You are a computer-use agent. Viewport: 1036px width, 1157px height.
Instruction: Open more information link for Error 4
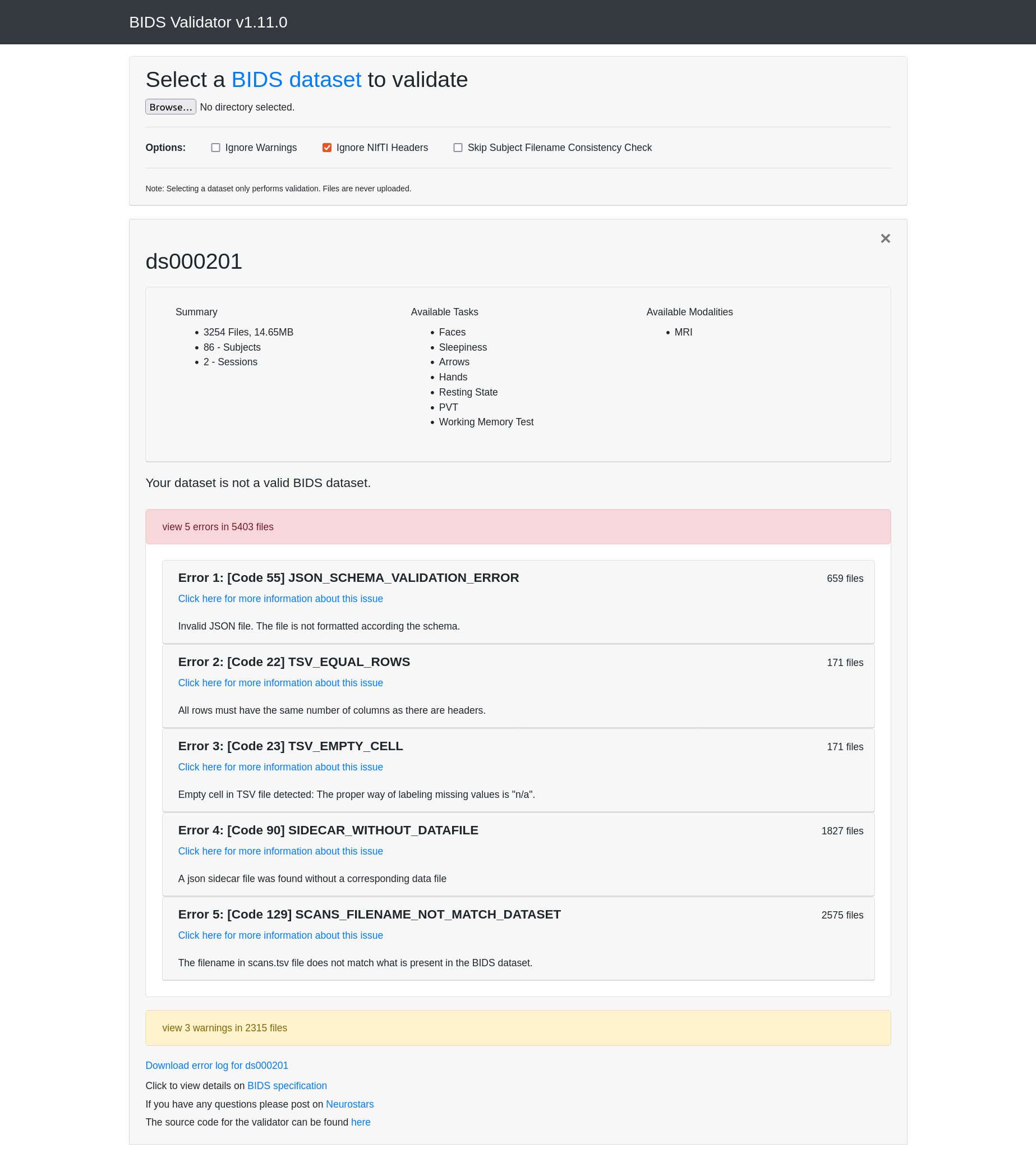click(x=280, y=851)
